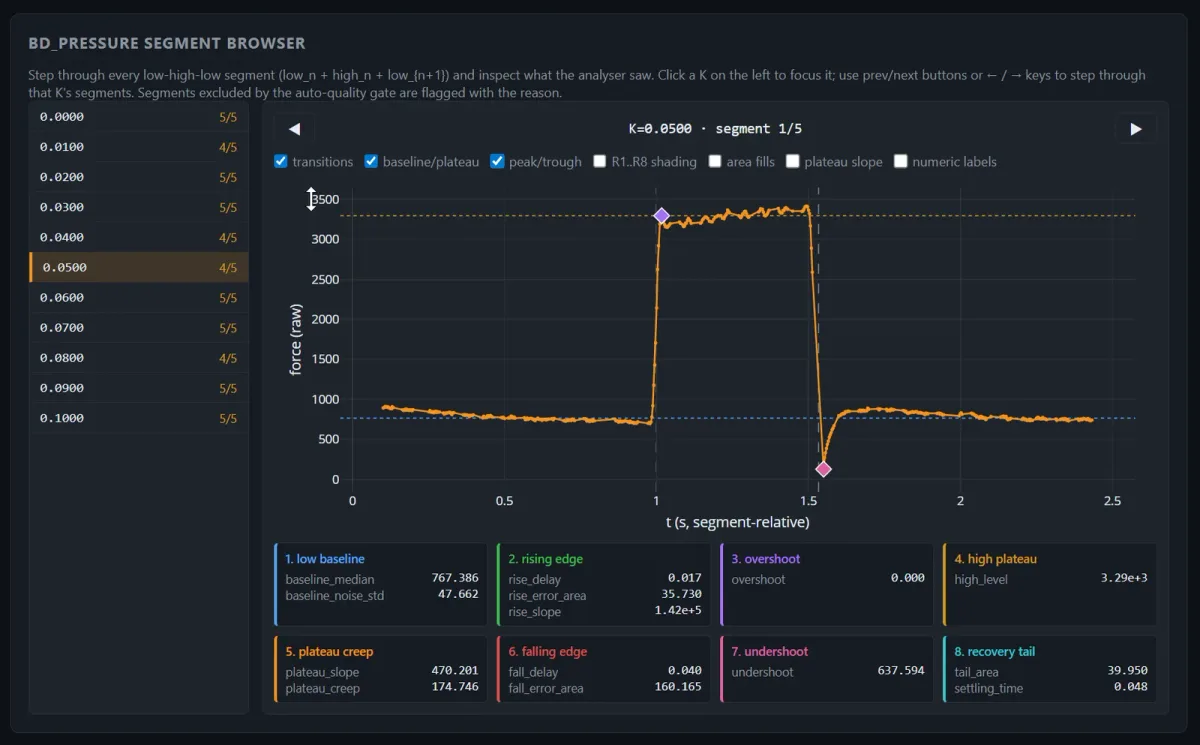
Task: Enable R1..R8 shading
Action: coord(600,161)
